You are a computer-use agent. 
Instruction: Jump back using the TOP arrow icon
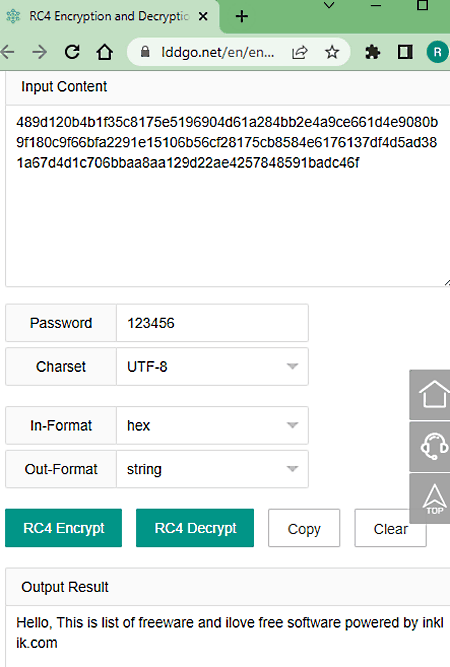430,499
